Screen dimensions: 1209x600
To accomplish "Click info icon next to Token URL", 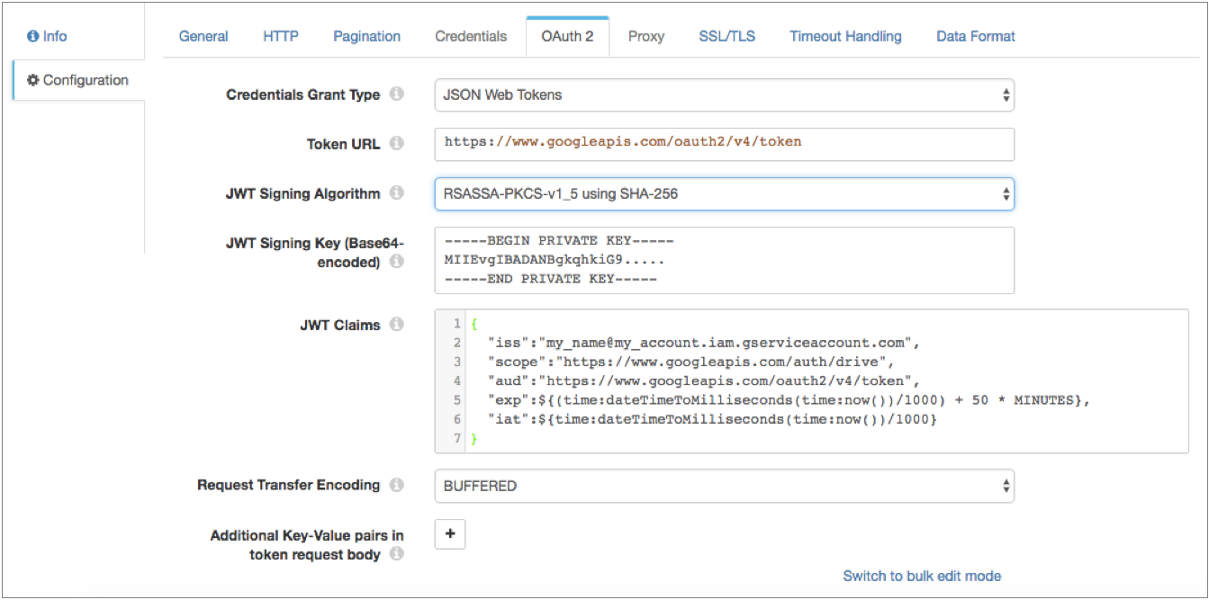I will coord(397,143).
